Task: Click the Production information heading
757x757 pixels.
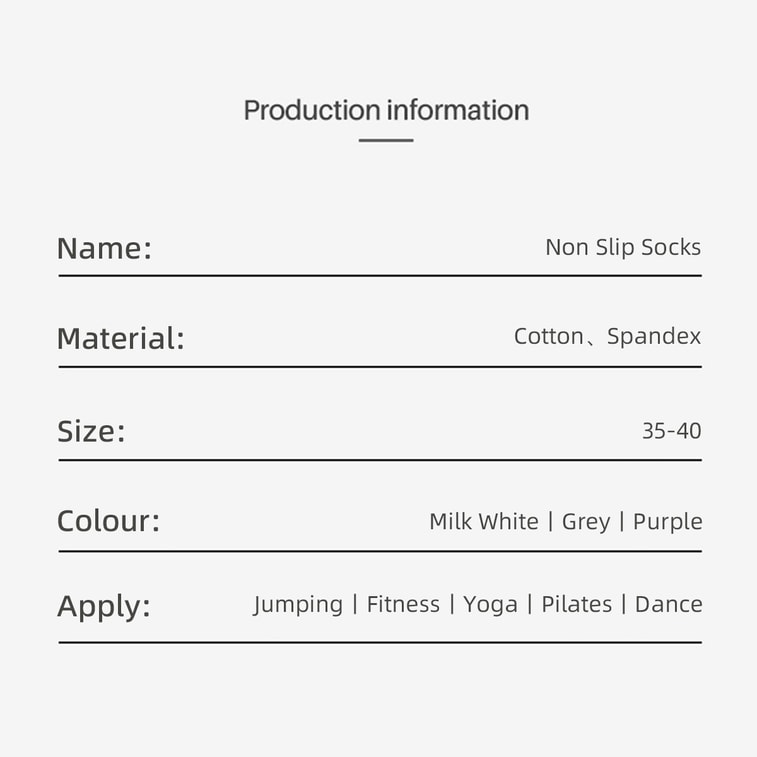Action: click(x=386, y=110)
